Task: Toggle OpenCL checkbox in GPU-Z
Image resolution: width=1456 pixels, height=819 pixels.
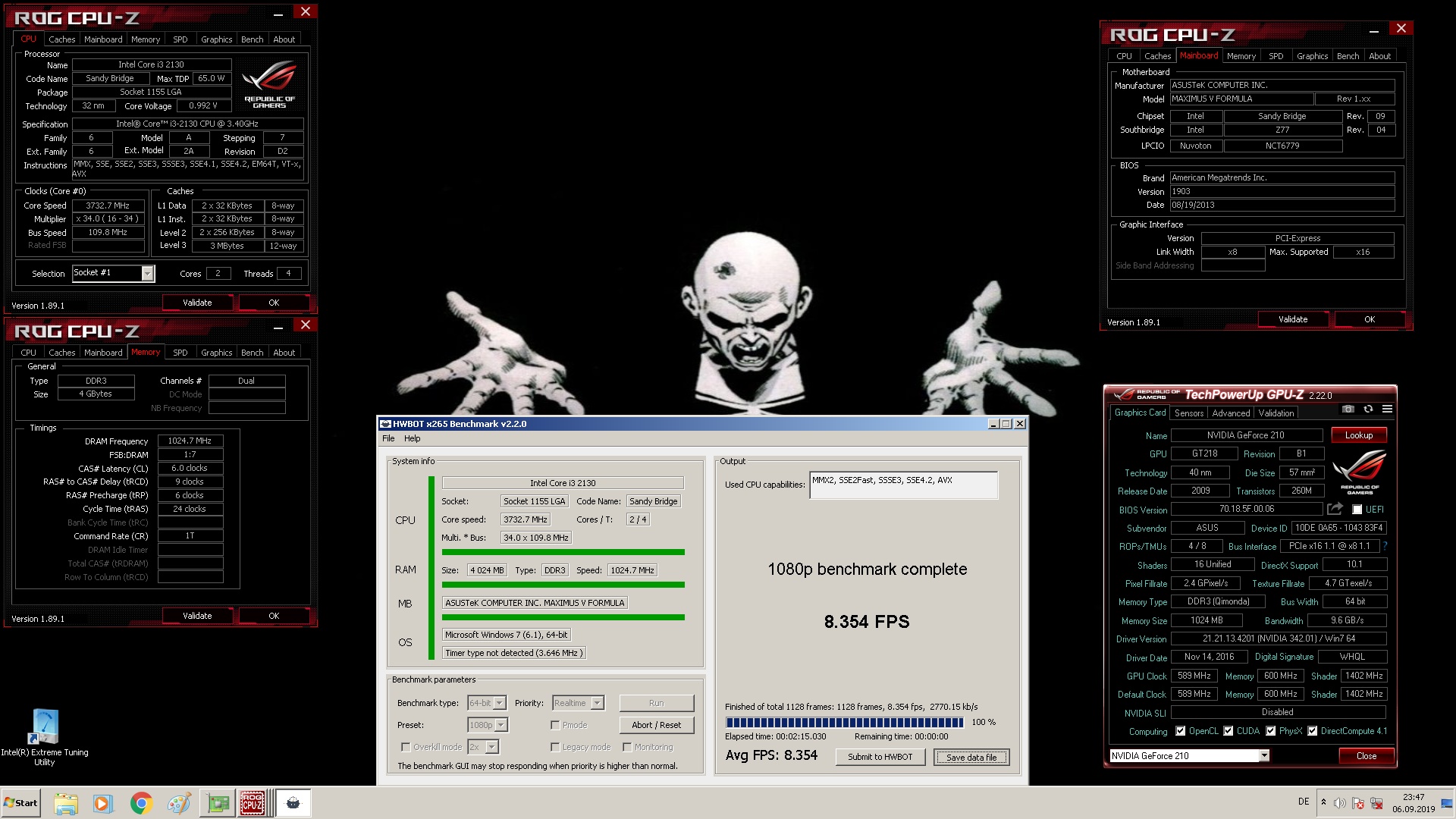Action: tap(1180, 731)
